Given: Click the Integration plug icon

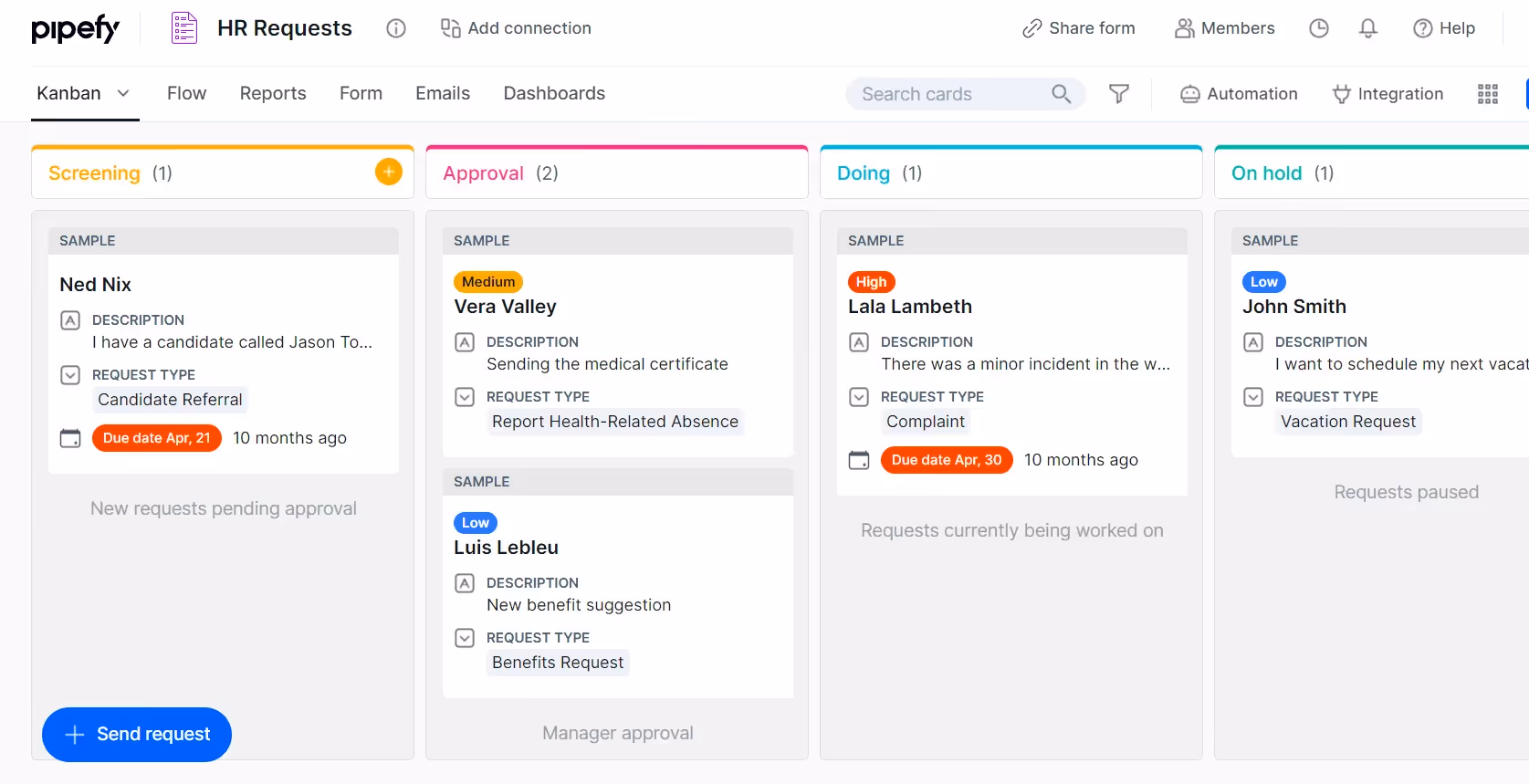Looking at the screenshot, I should 1387,94.
